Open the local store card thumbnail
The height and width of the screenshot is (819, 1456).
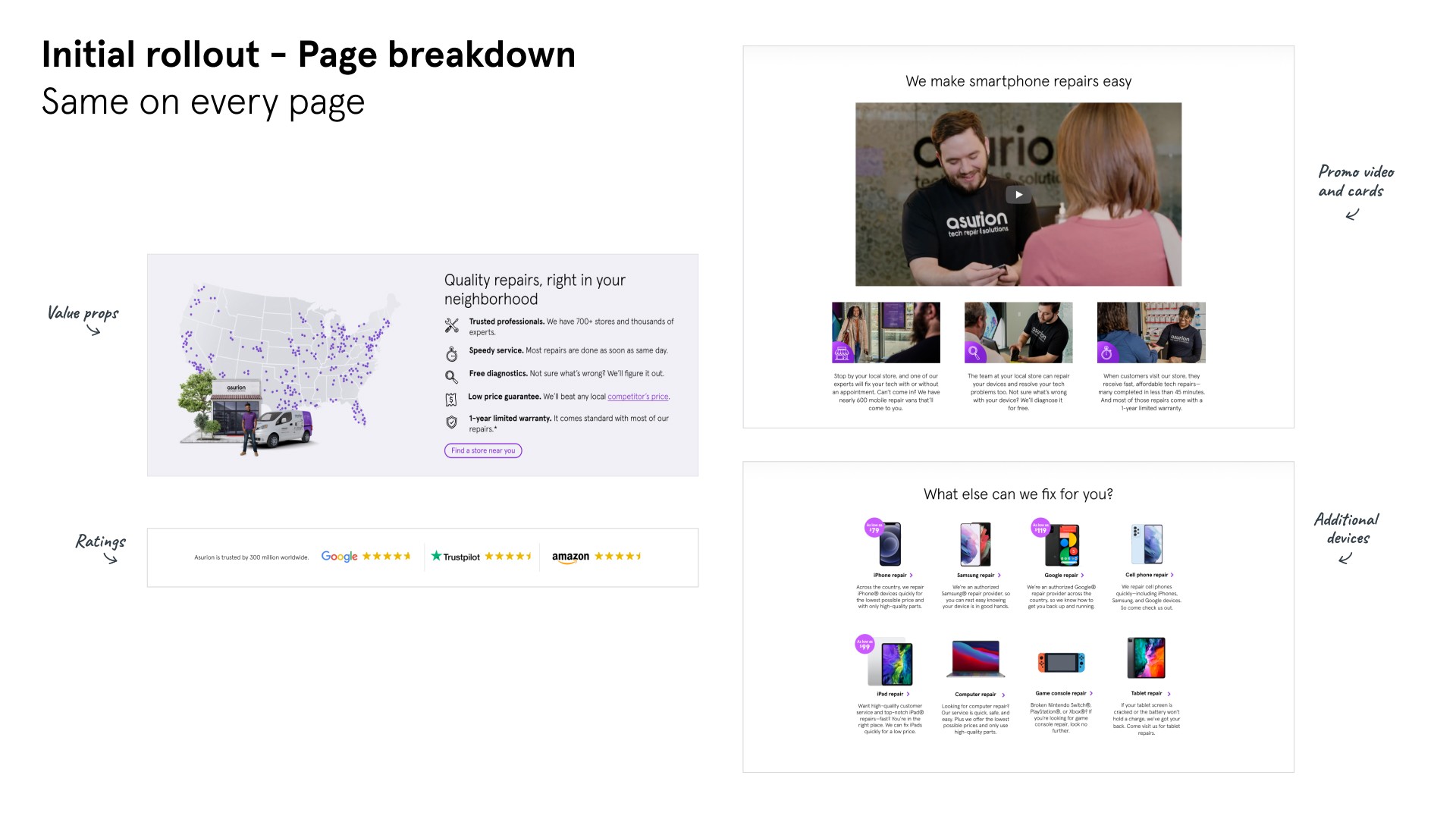(x=886, y=333)
